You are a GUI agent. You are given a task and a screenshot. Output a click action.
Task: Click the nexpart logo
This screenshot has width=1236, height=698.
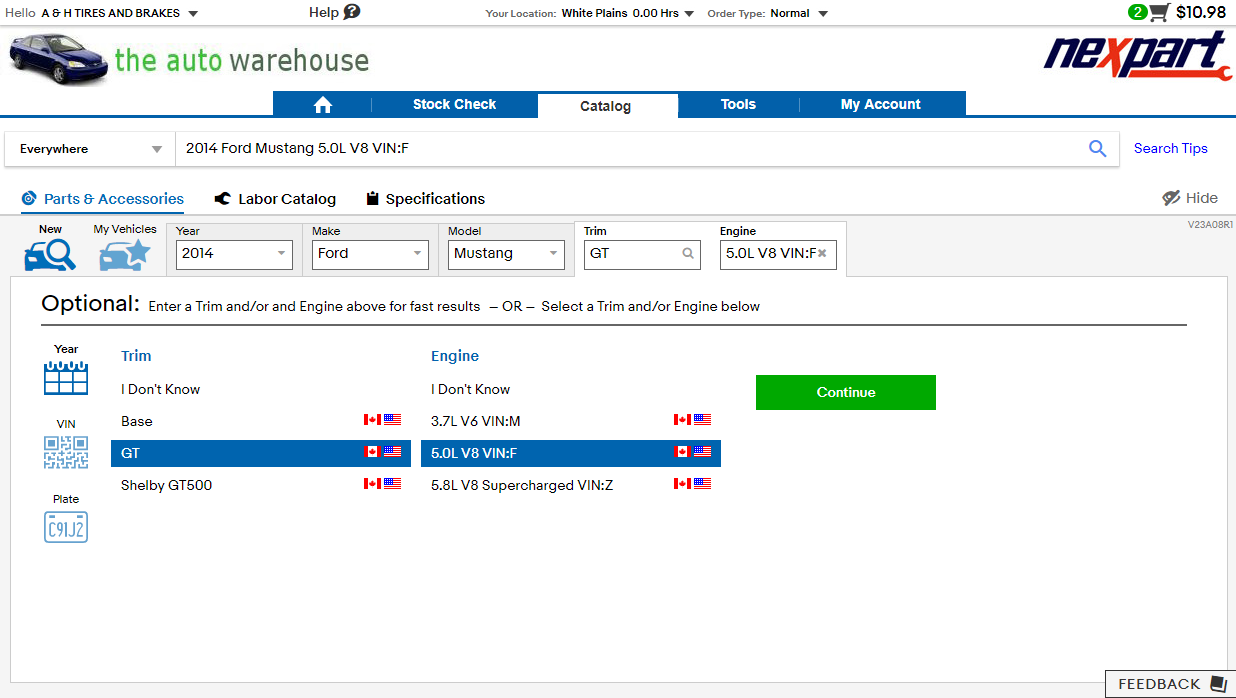[x=1137, y=56]
